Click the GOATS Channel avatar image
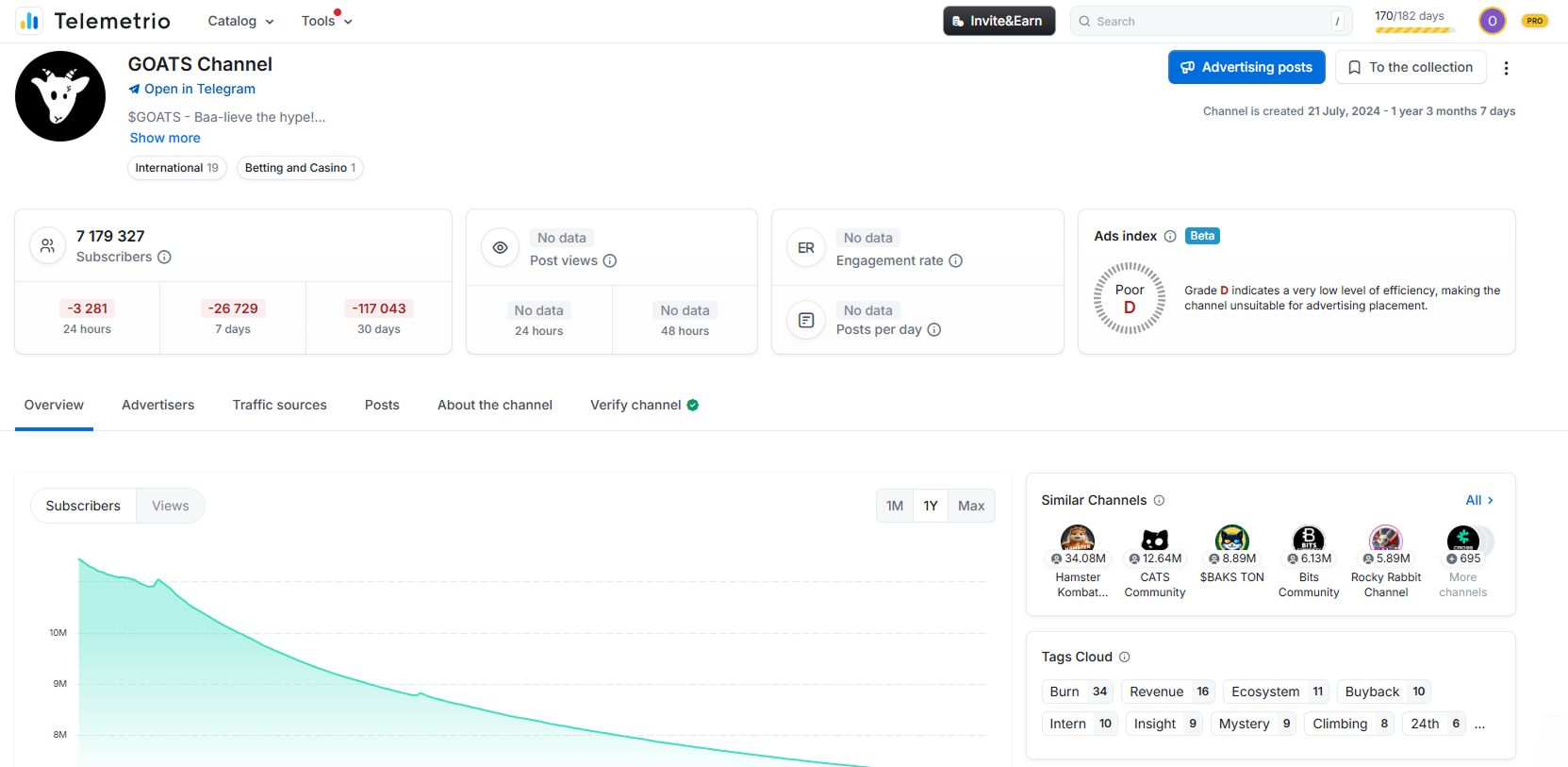Image resolution: width=1568 pixels, height=767 pixels. coord(60,96)
